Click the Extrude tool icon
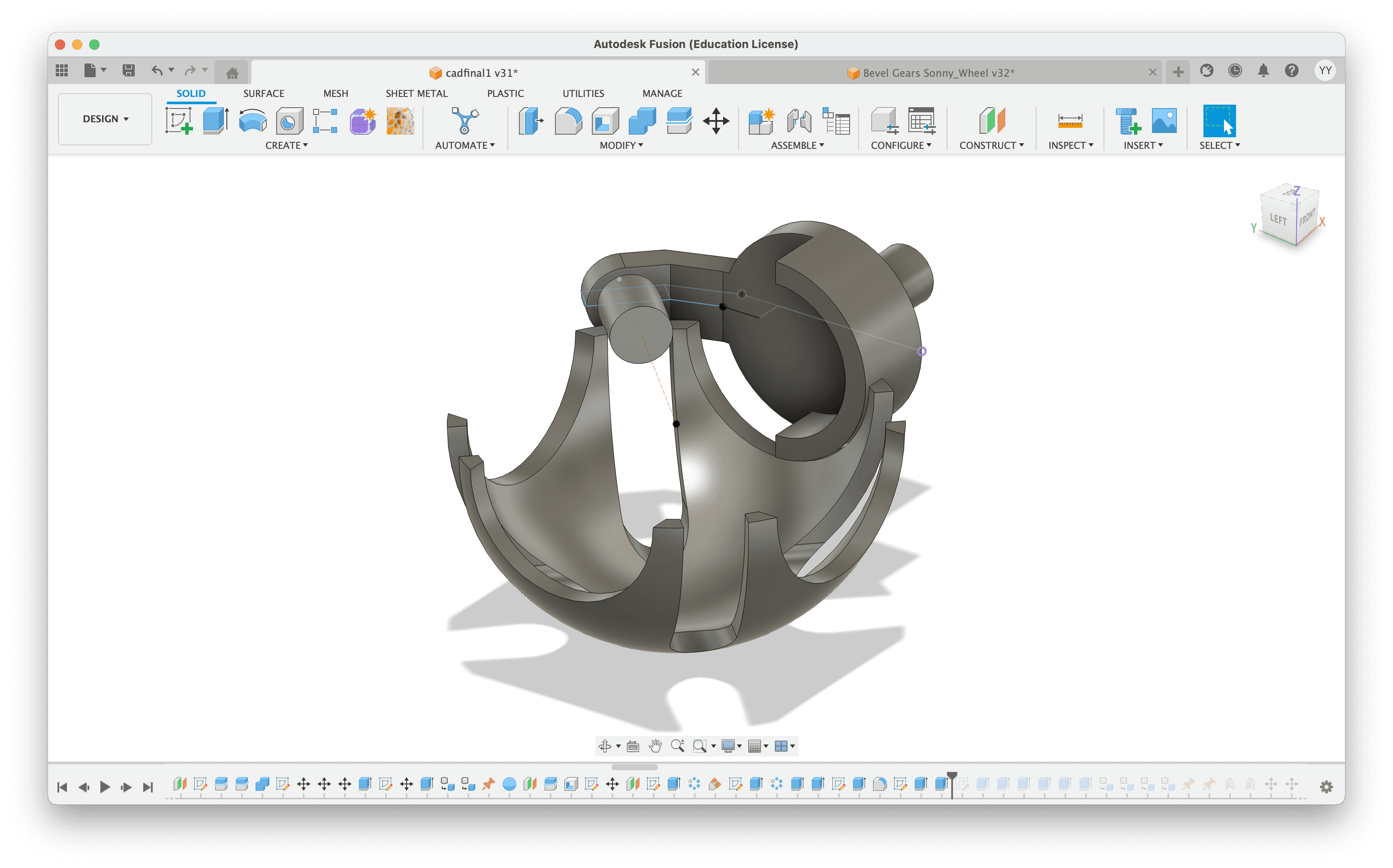 point(216,121)
